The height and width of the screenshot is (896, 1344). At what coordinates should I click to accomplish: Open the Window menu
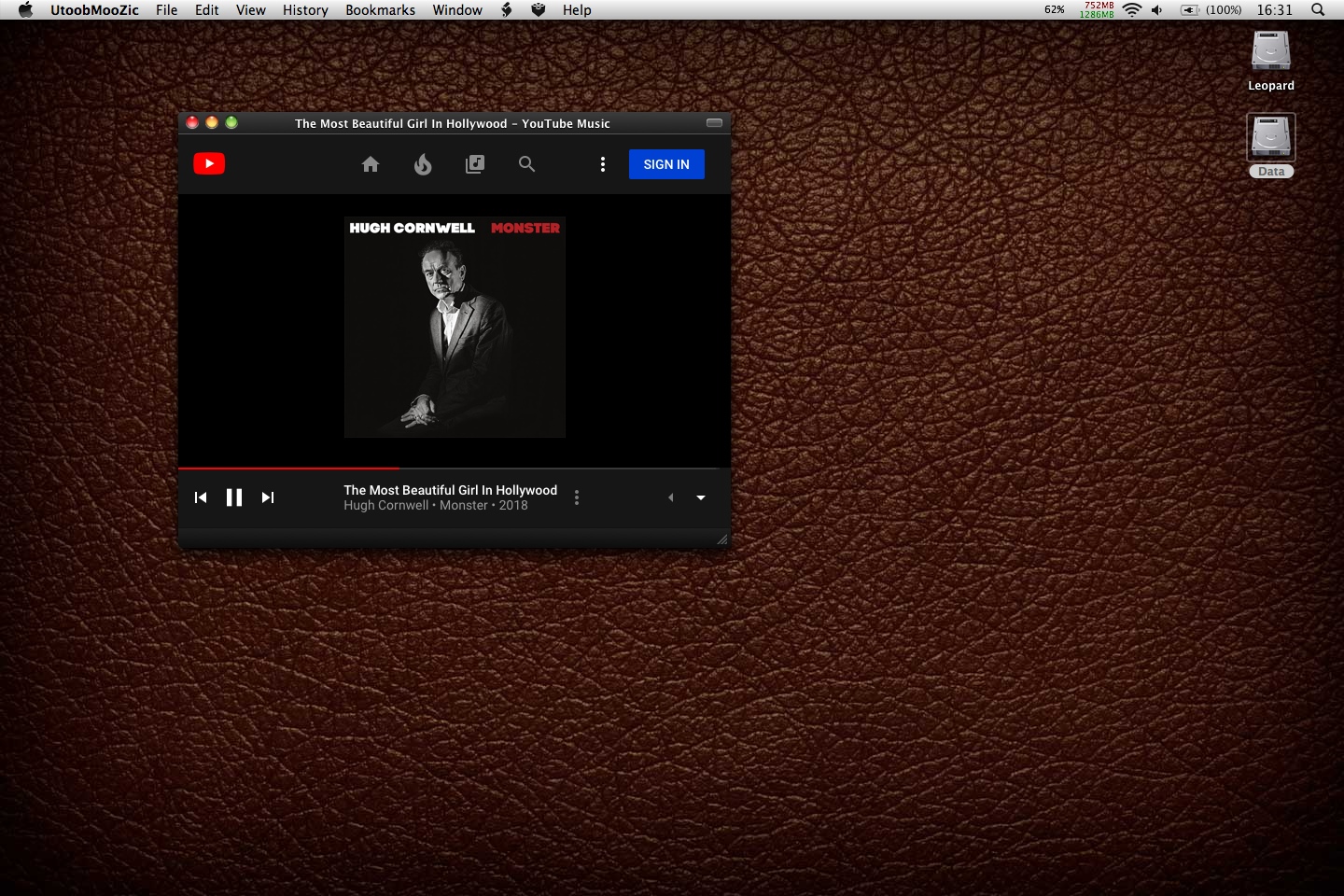pyautogui.click(x=457, y=9)
